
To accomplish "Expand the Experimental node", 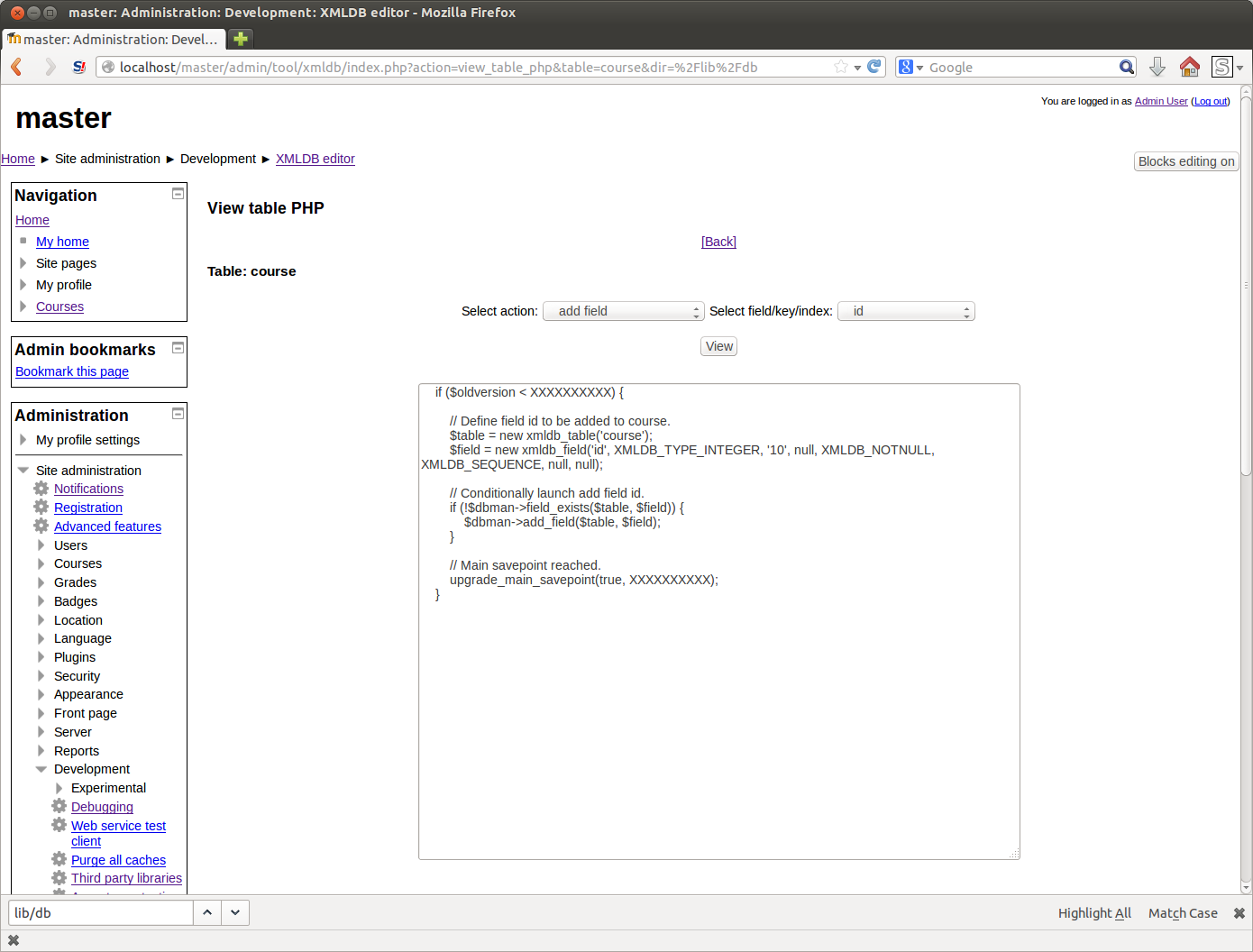I will tap(59, 788).
